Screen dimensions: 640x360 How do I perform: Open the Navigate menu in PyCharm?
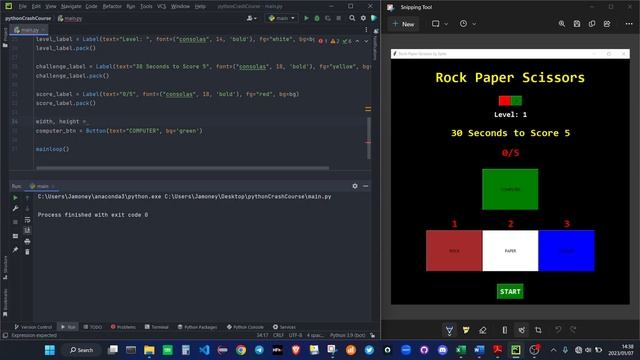(71, 7)
